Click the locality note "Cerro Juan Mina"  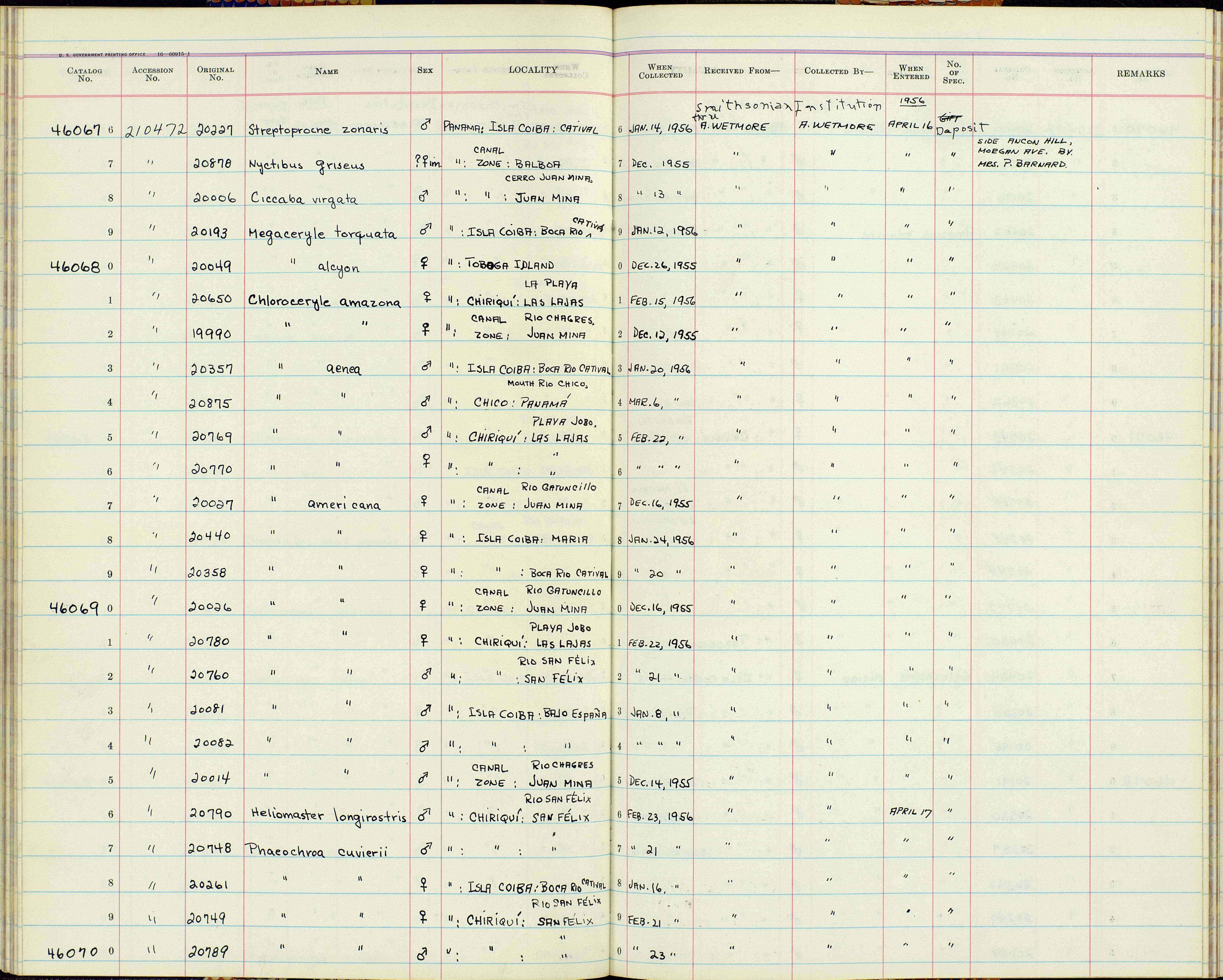click(x=549, y=179)
